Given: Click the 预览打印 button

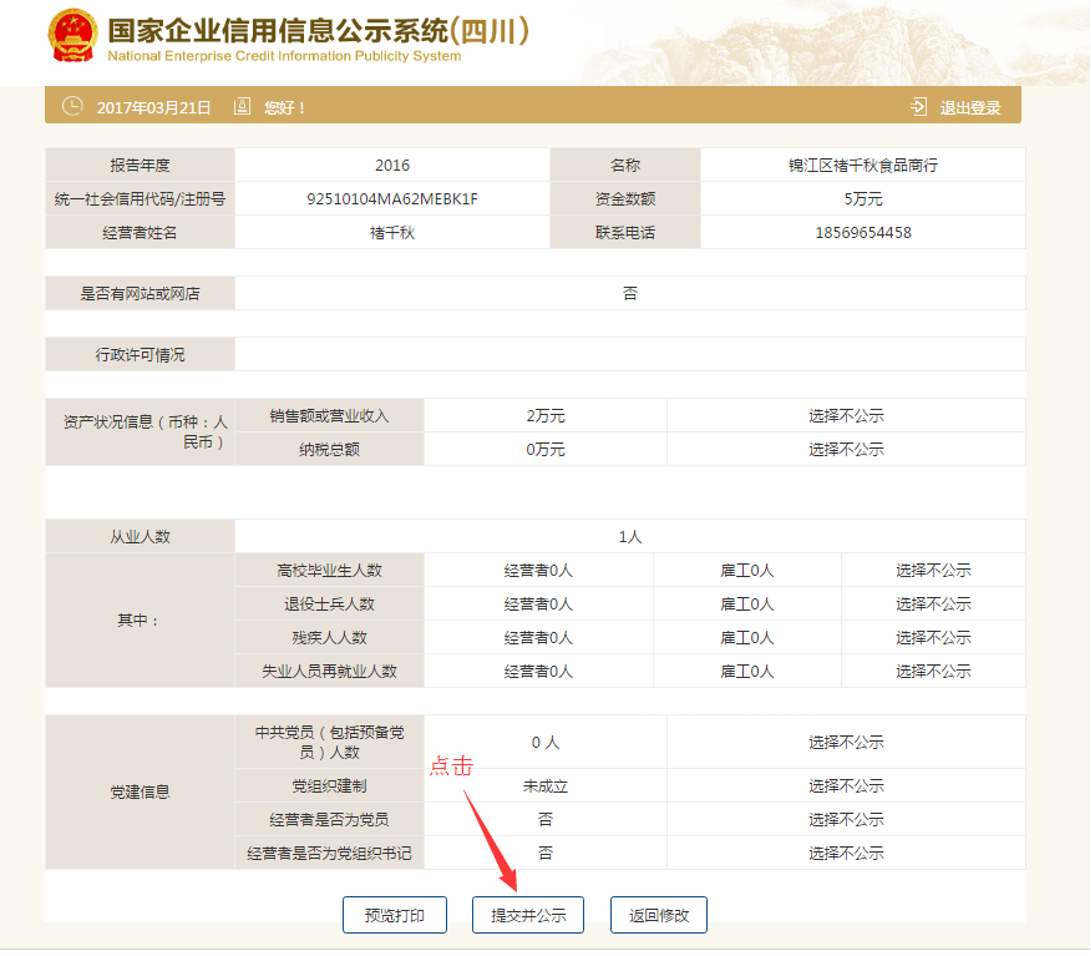Looking at the screenshot, I should point(394,914).
